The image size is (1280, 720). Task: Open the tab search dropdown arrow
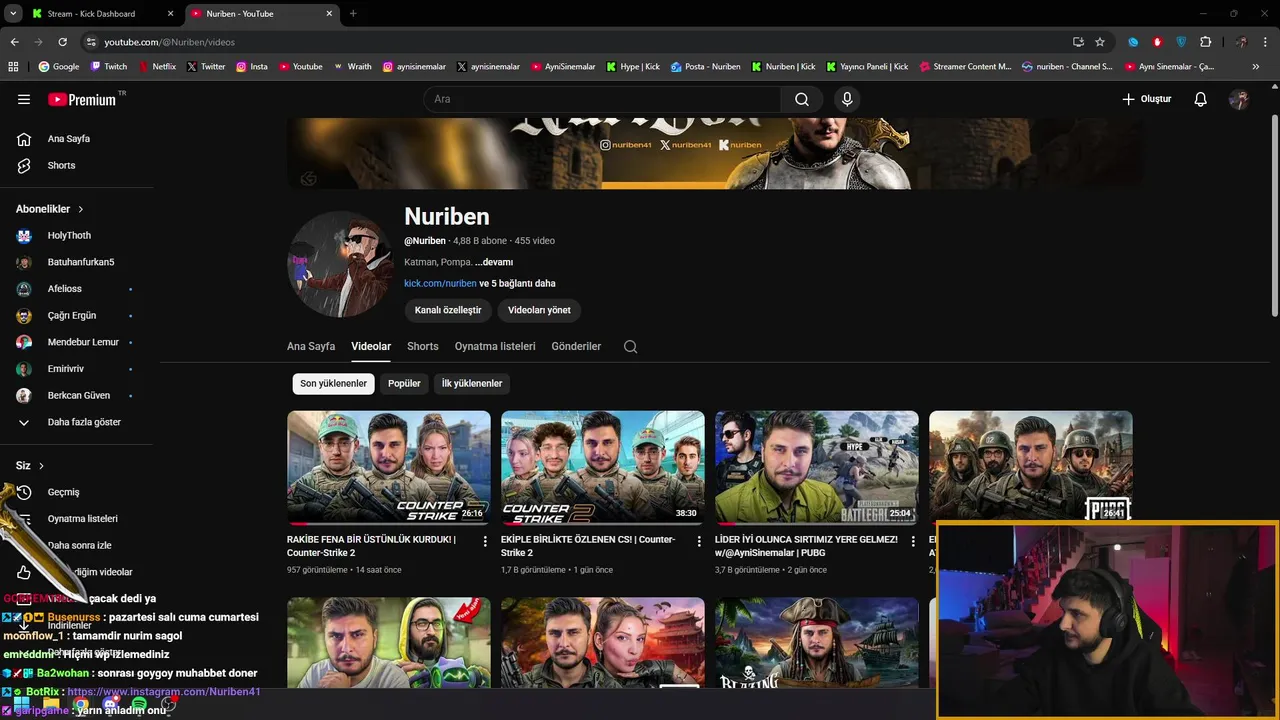tap(13, 14)
